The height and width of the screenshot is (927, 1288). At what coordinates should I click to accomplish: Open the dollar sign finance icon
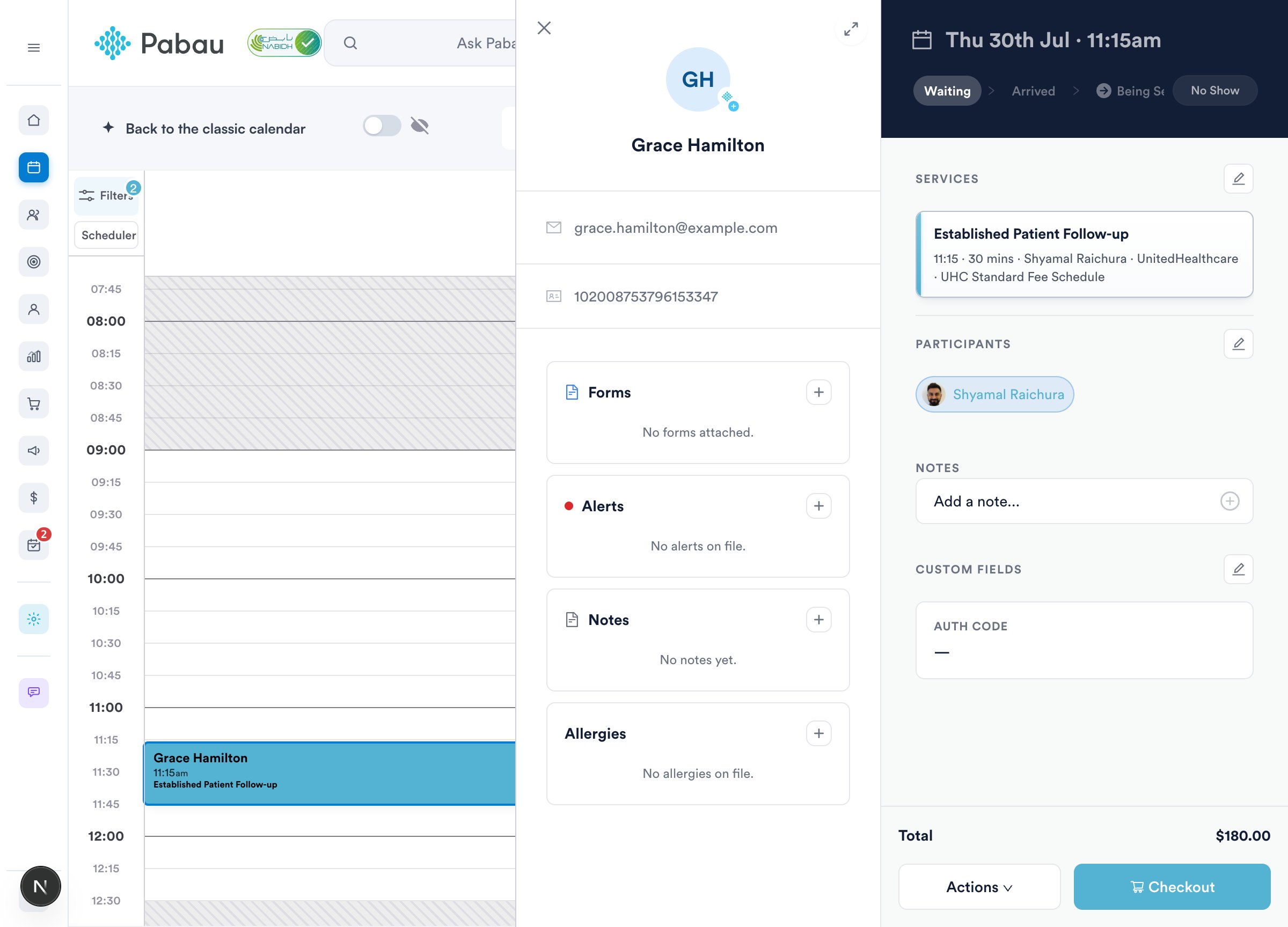click(x=33, y=498)
